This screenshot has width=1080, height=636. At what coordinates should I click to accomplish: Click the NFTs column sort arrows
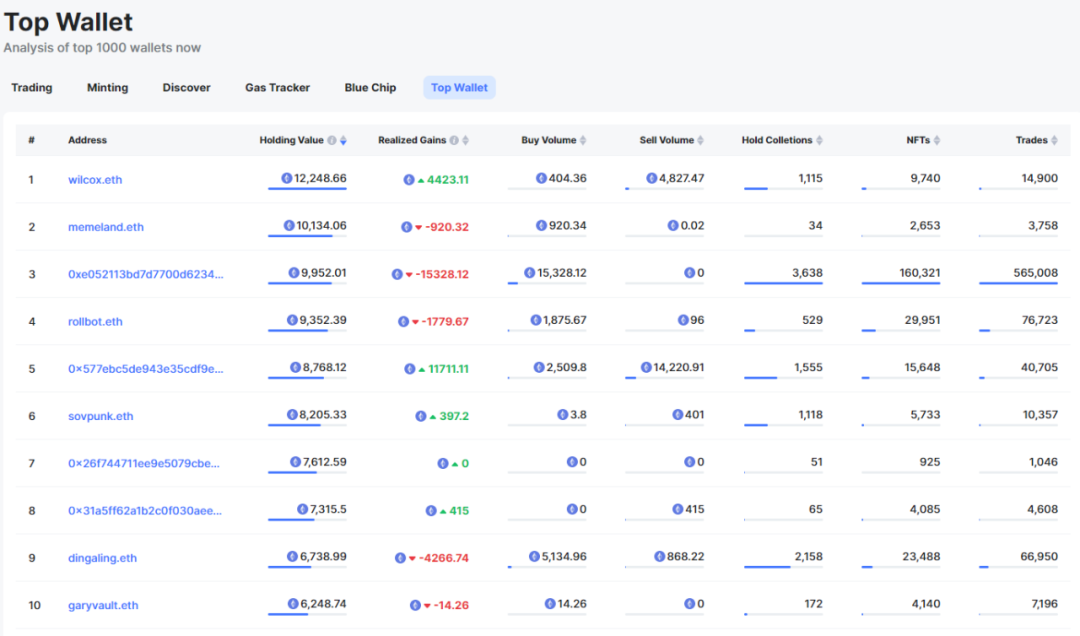(937, 141)
